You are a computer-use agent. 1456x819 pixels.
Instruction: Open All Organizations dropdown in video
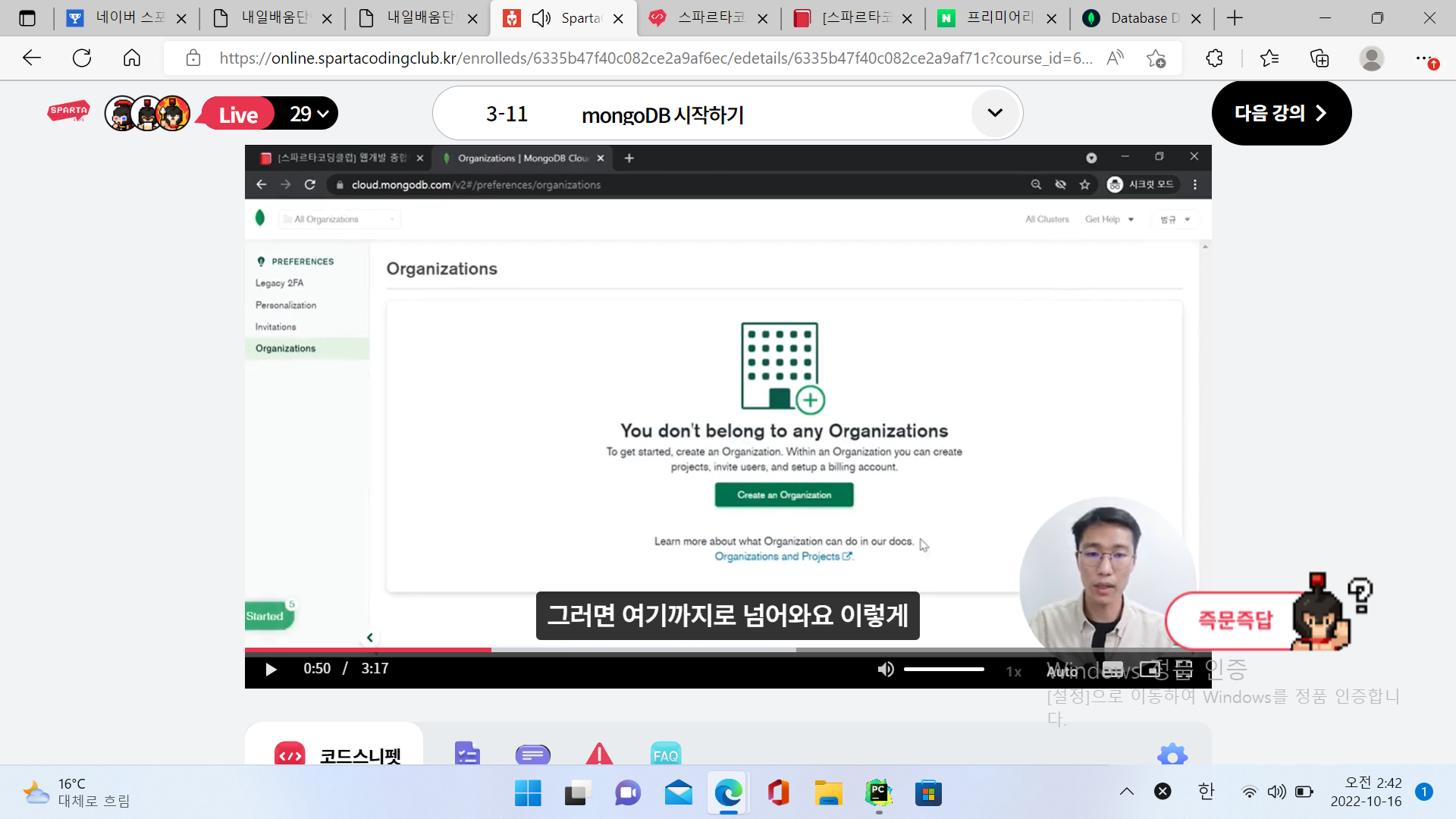[339, 219]
